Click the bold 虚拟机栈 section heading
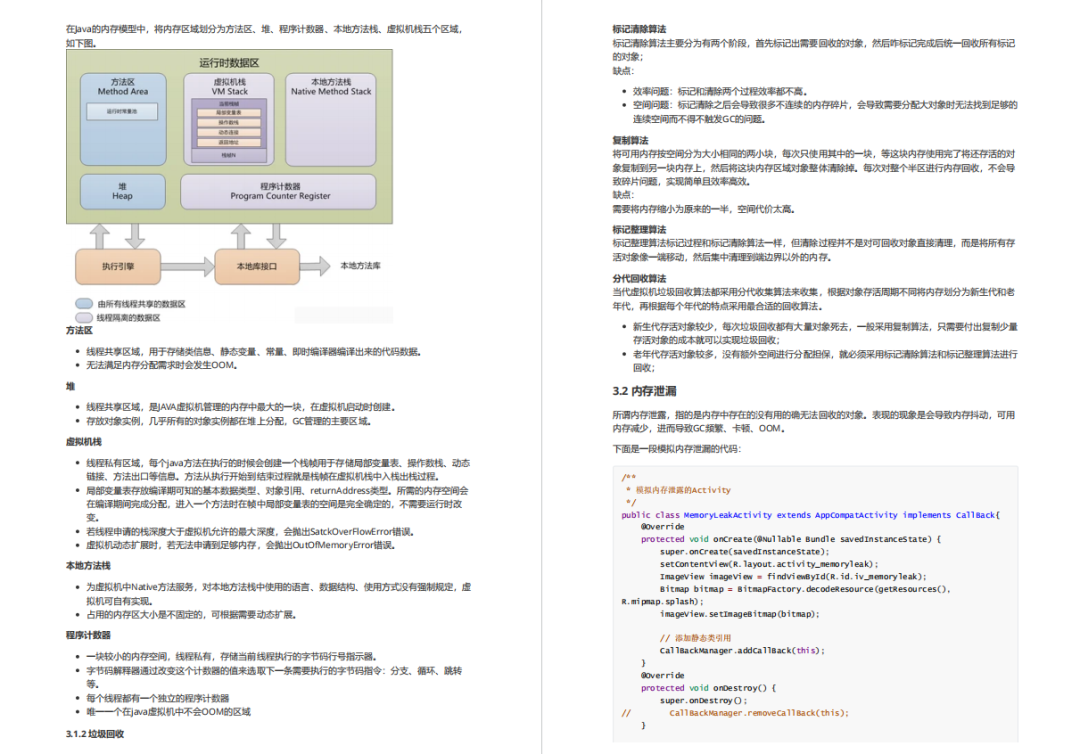The width and height of the screenshot is (1080, 754). pos(83,442)
